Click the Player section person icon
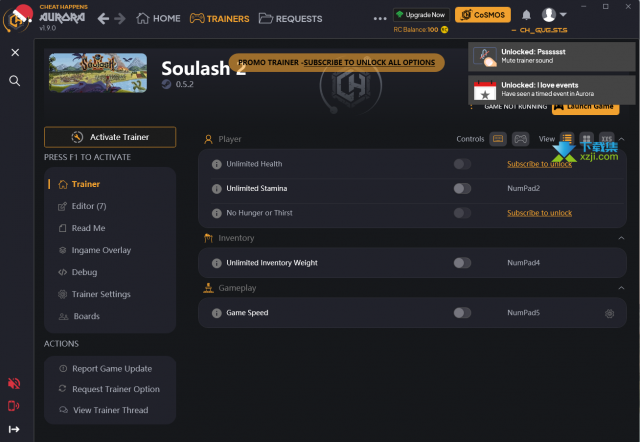 click(x=208, y=140)
